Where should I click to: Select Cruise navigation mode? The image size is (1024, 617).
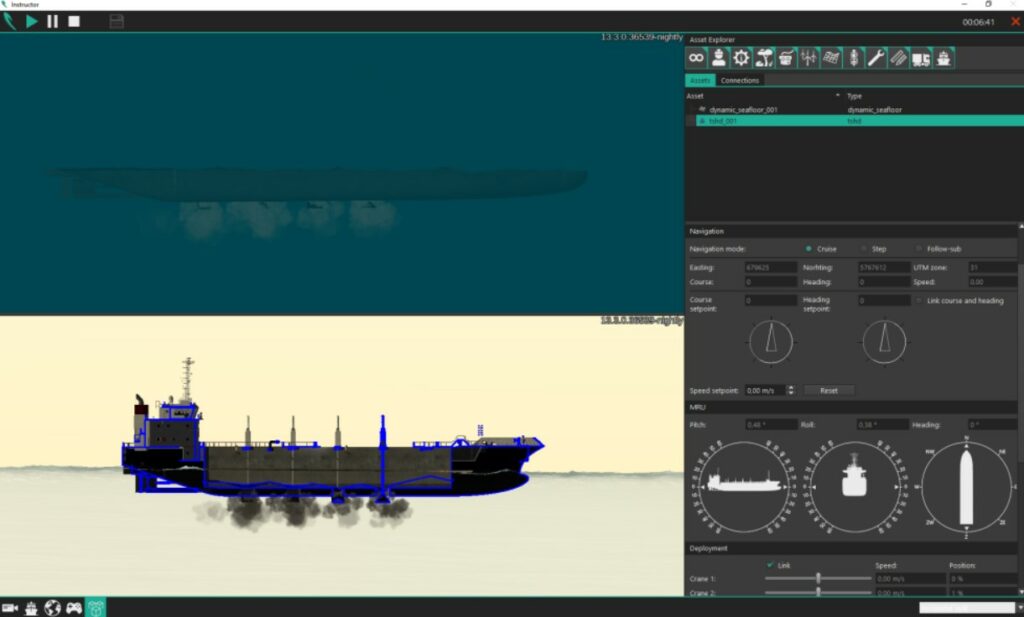coord(809,248)
